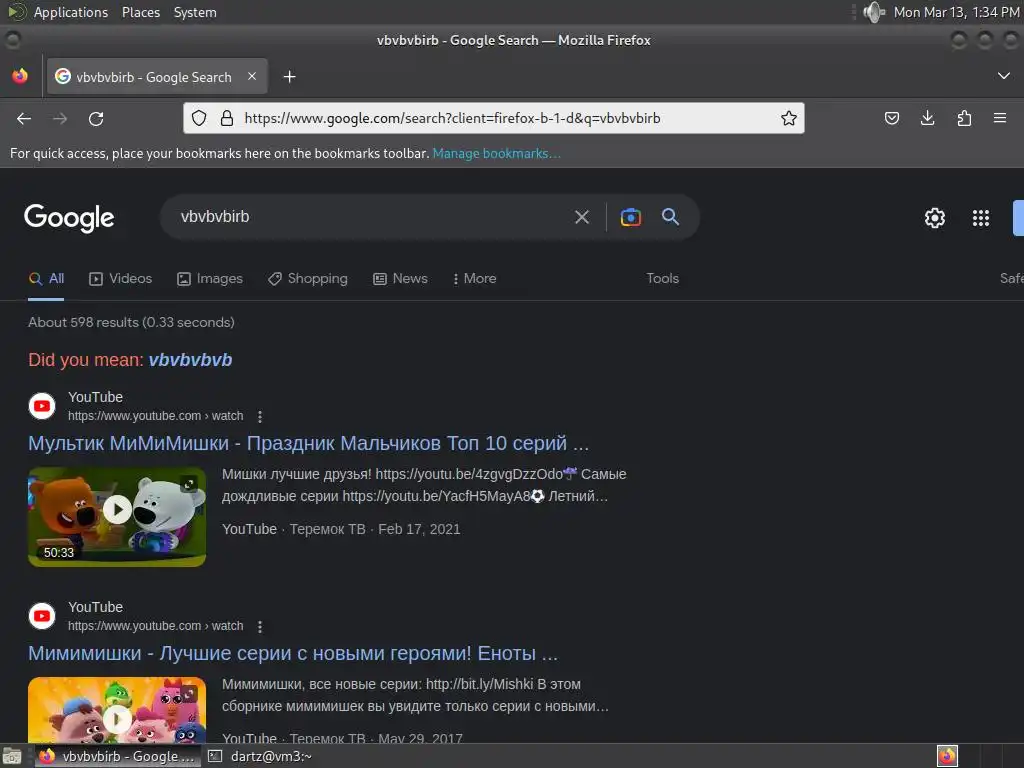Open search Tools options
This screenshot has width=1024, height=768.
point(662,278)
